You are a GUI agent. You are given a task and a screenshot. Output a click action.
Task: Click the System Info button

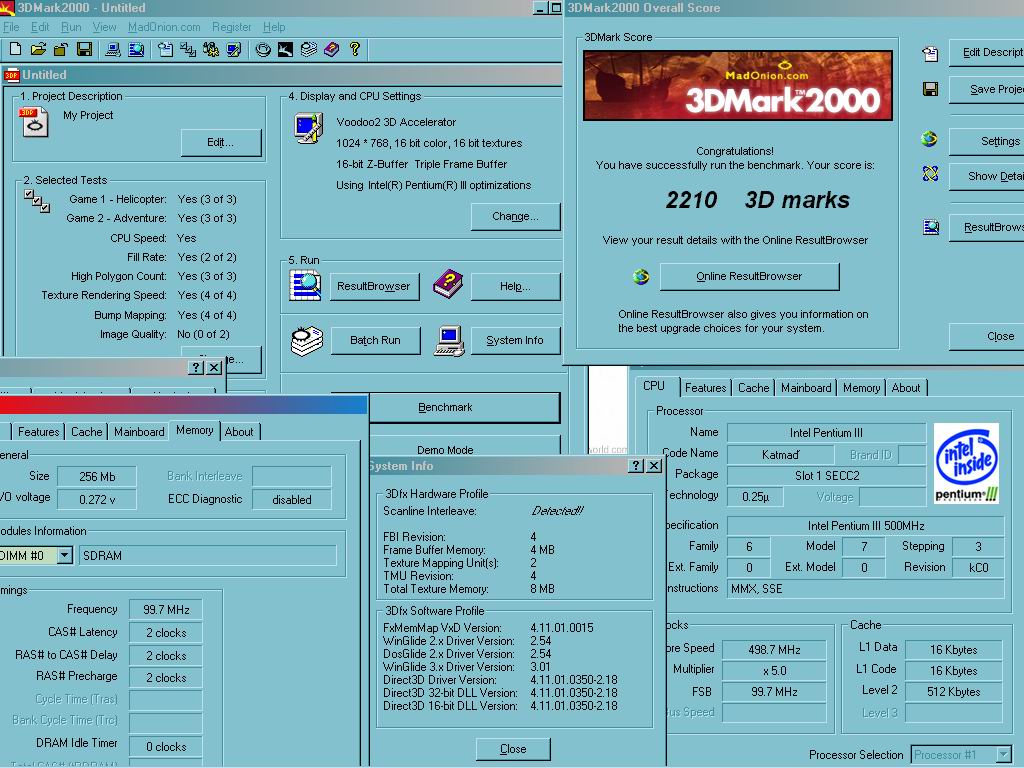pos(515,340)
